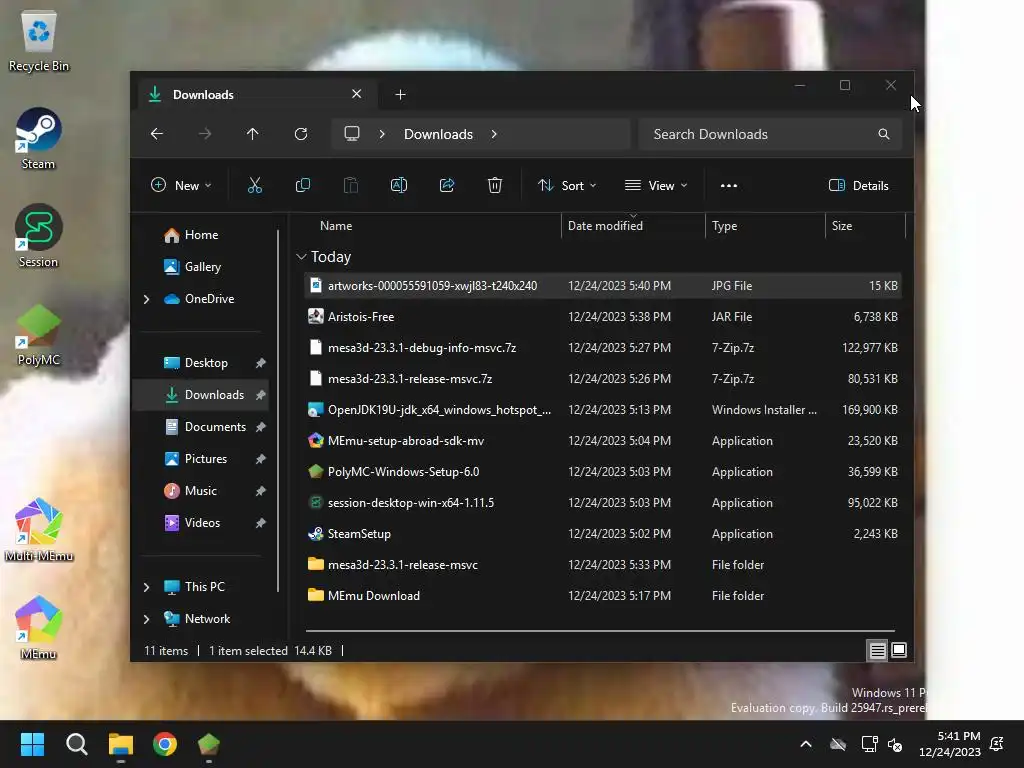Show hidden system tray icons
The height and width of the screenshot is (768, 1024).
click(806, 744)
